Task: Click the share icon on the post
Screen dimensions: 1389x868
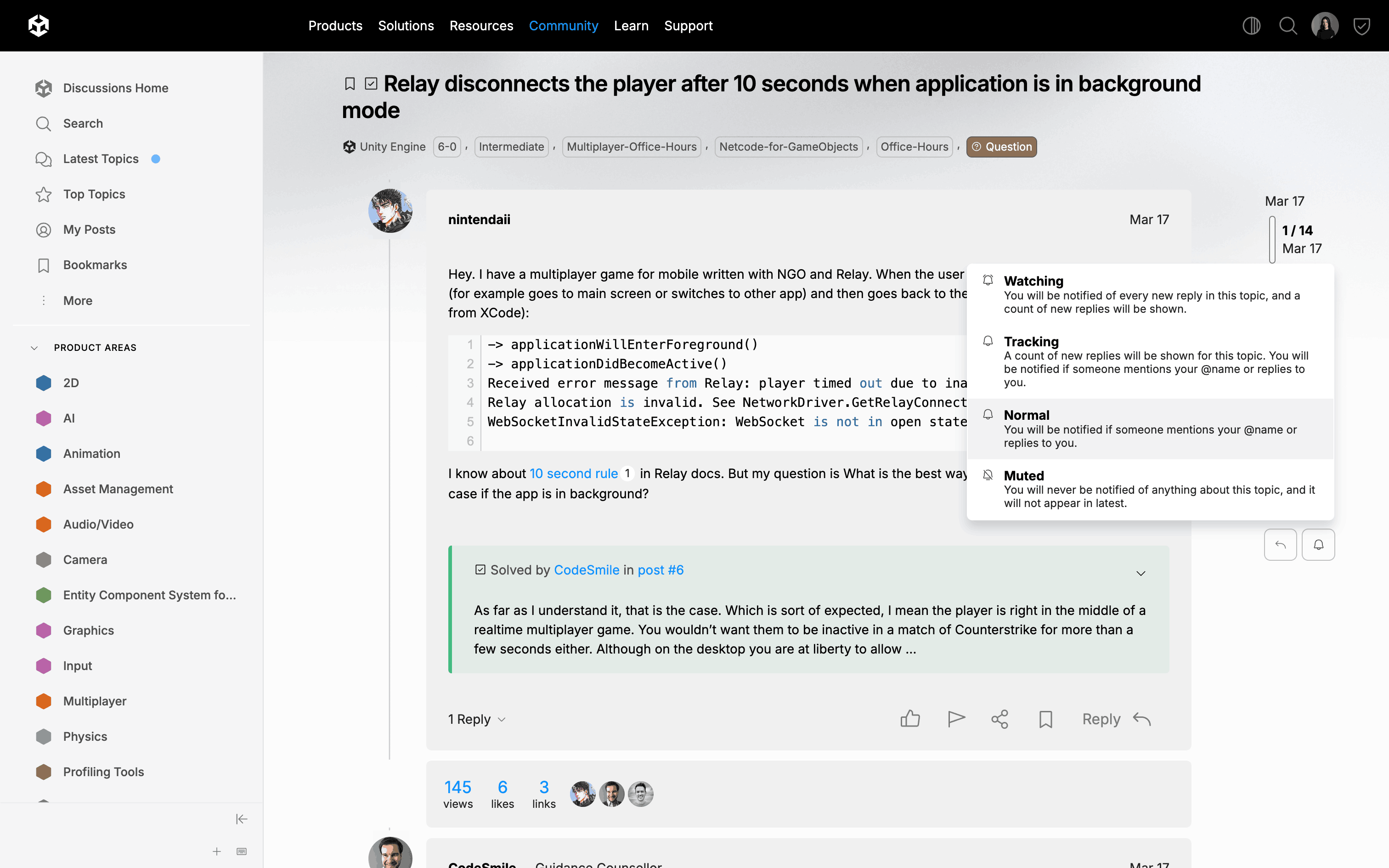Action: [x=999, y=719]
